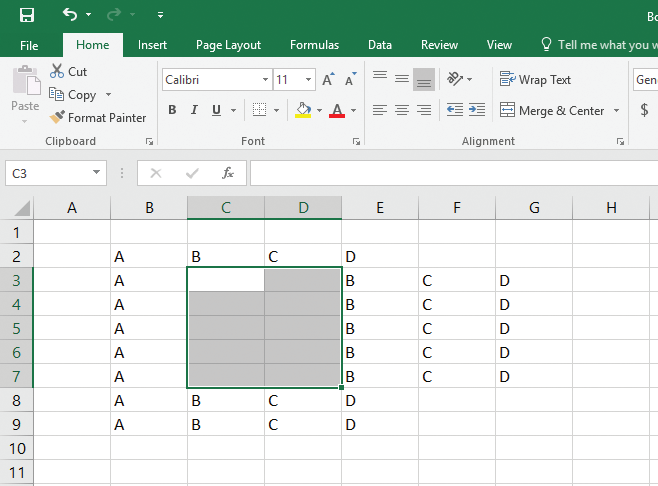Image resolution: width=658 pixels, height=486 pixels.
Task: Open the Font Color dropdown arrow
Action: click(353, 110)
